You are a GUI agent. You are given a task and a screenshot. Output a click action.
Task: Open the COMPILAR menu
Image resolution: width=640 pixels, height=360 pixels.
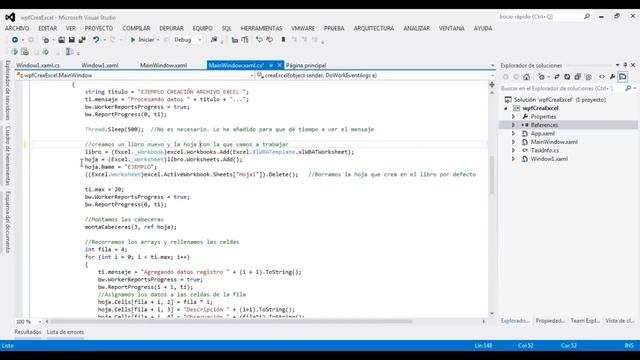pos(136,28)
